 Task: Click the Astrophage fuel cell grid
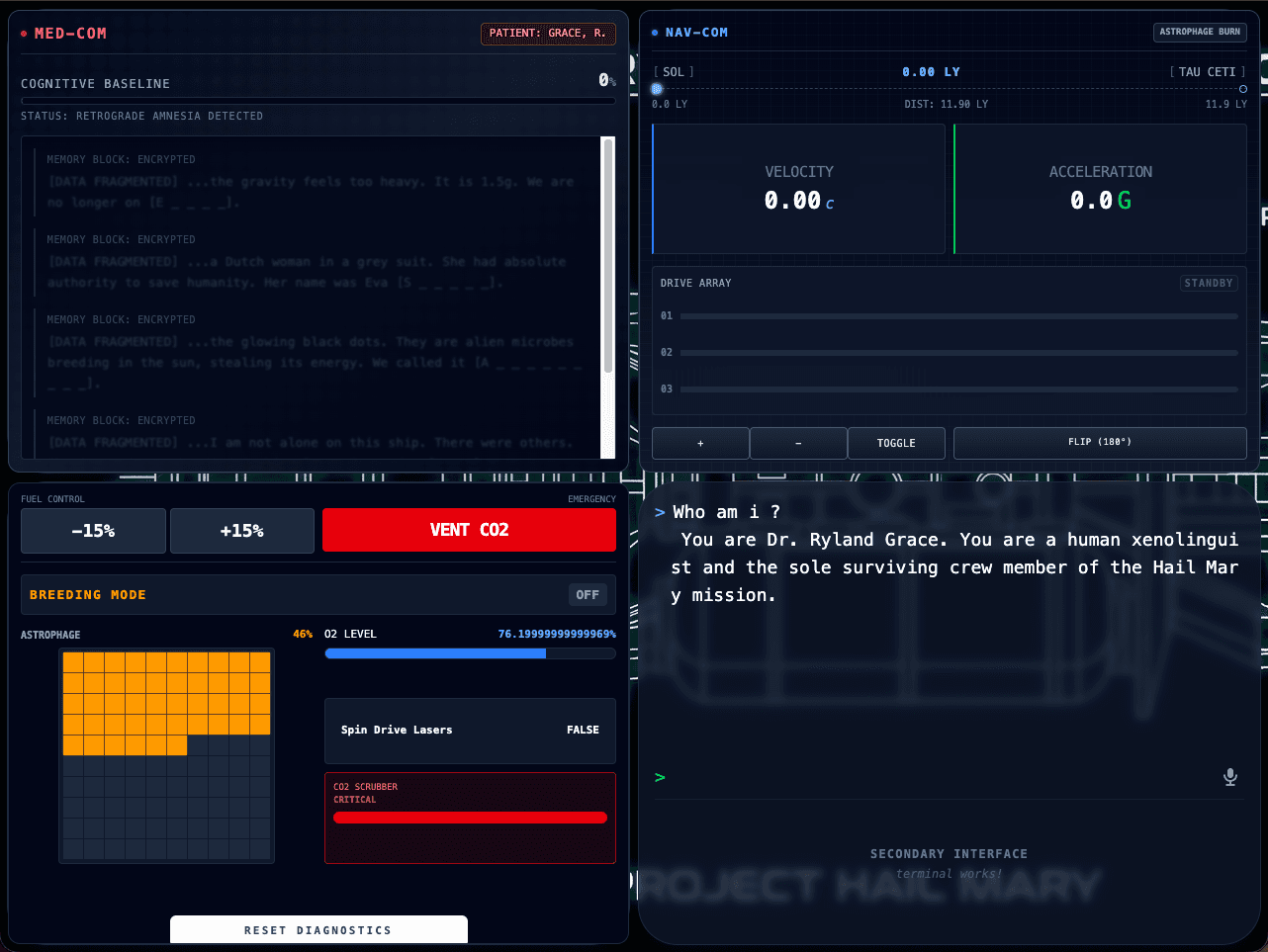[166, 755]
